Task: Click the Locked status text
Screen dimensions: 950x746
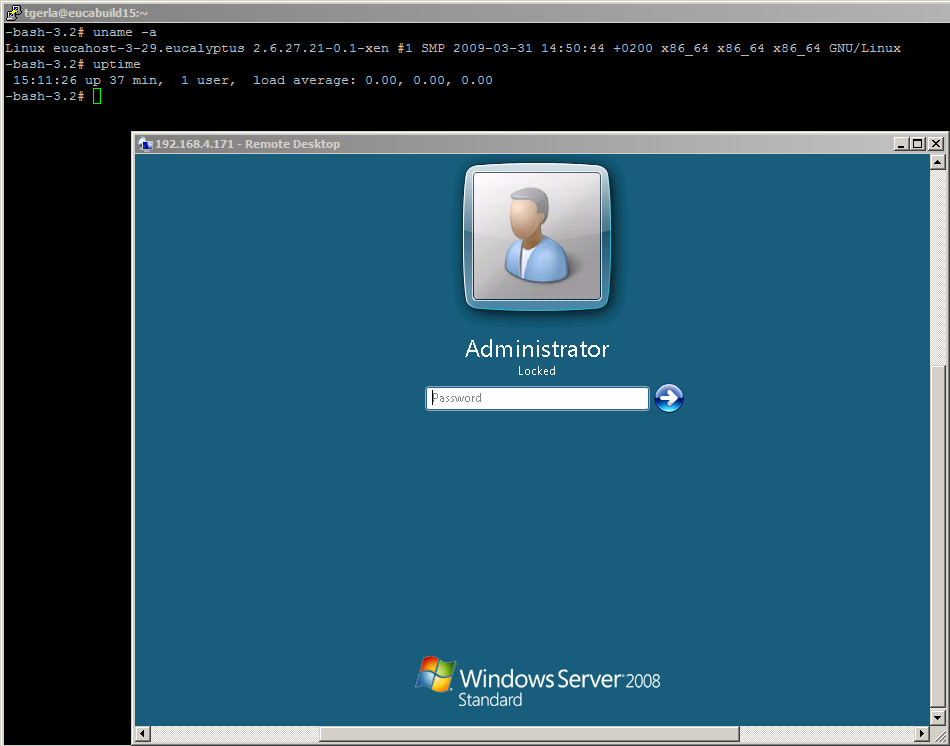Action: pyautogui.click(x=536, y=370)
